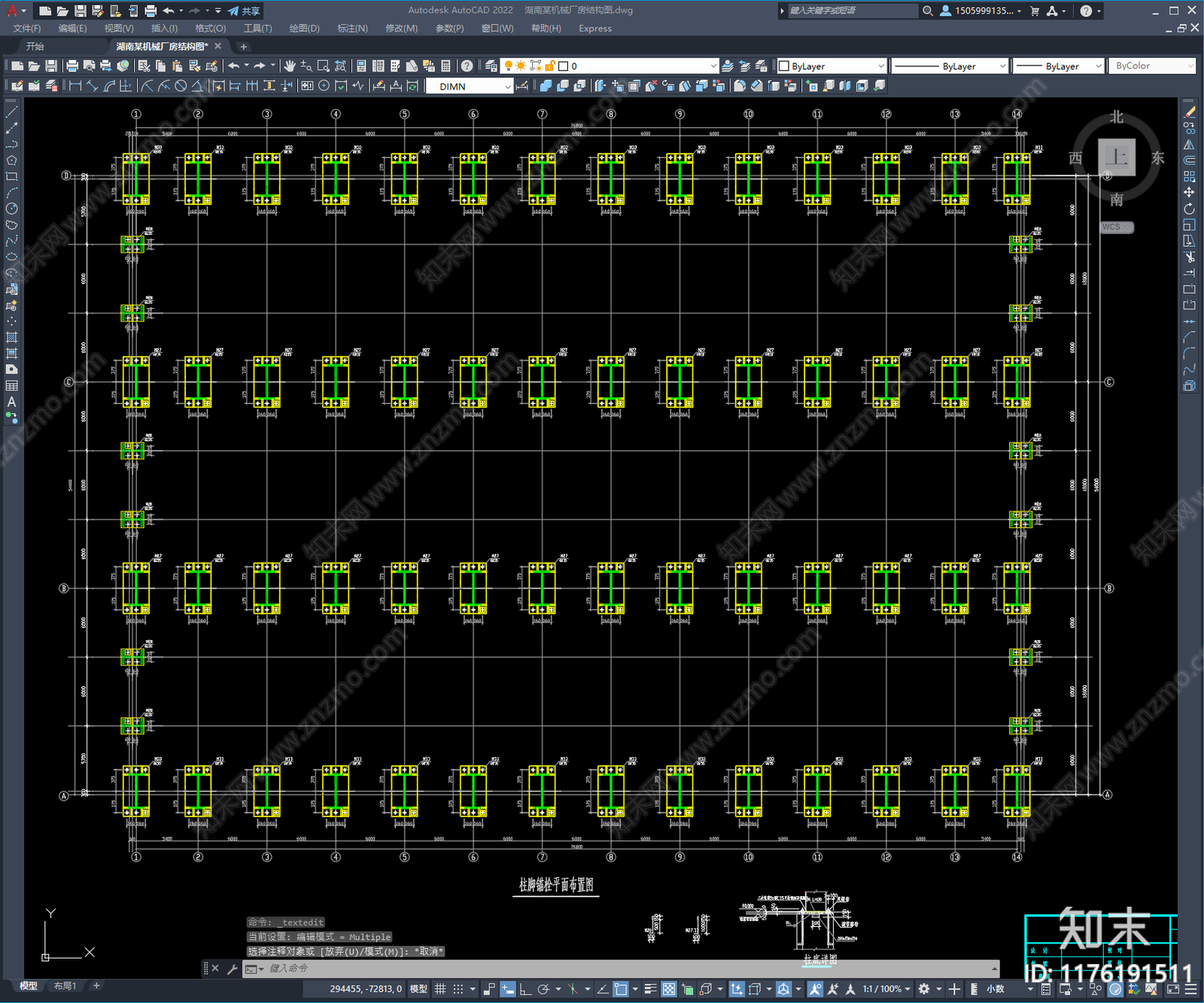The height and width of the screenshot is (1003, 1204).
Task: Select the Circle draw tool in left toolbar
Action: tap(11, 208)
